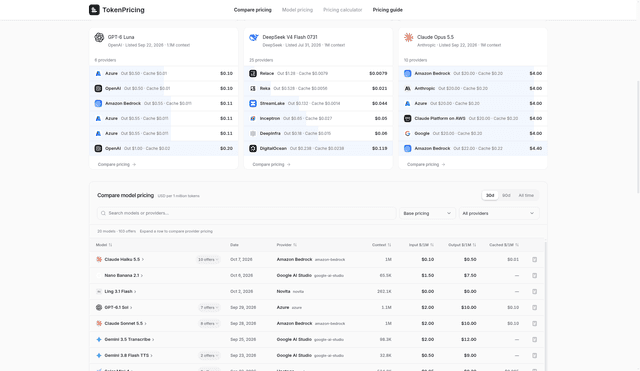The image size is (640, 371).
Task: Copy the Ling 3.1 Flash row via the clipboard icon
Action: 535,291
